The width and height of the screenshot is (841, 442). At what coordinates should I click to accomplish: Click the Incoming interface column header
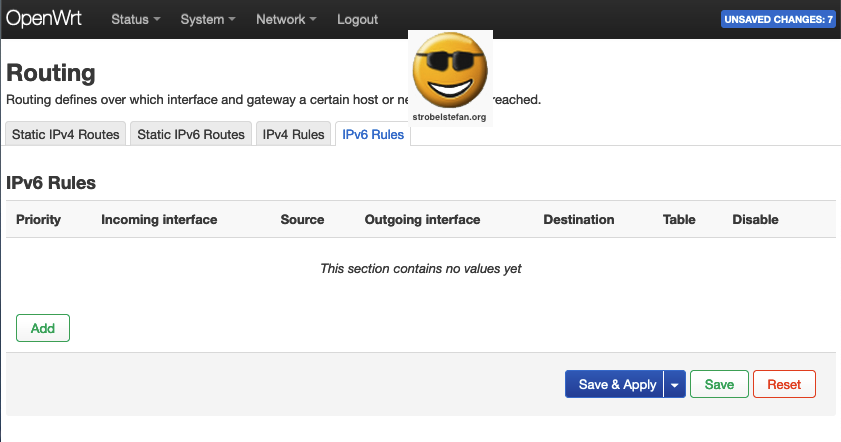pos(159,219)
